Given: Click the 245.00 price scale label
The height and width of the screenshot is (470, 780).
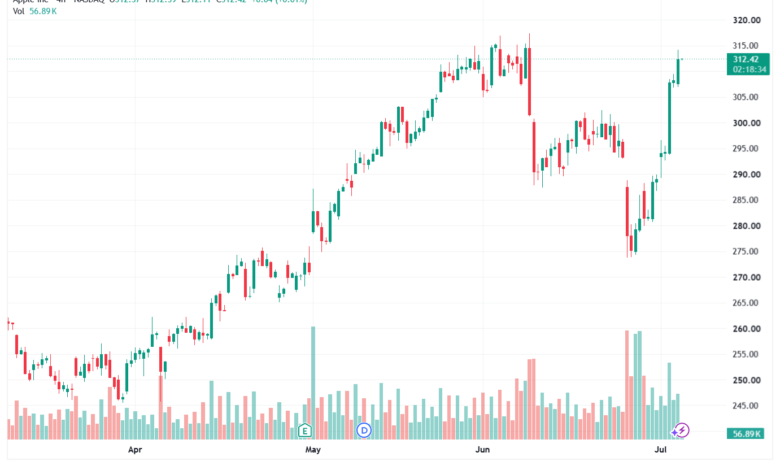Looking at the screenshot, I should (747, 406).
